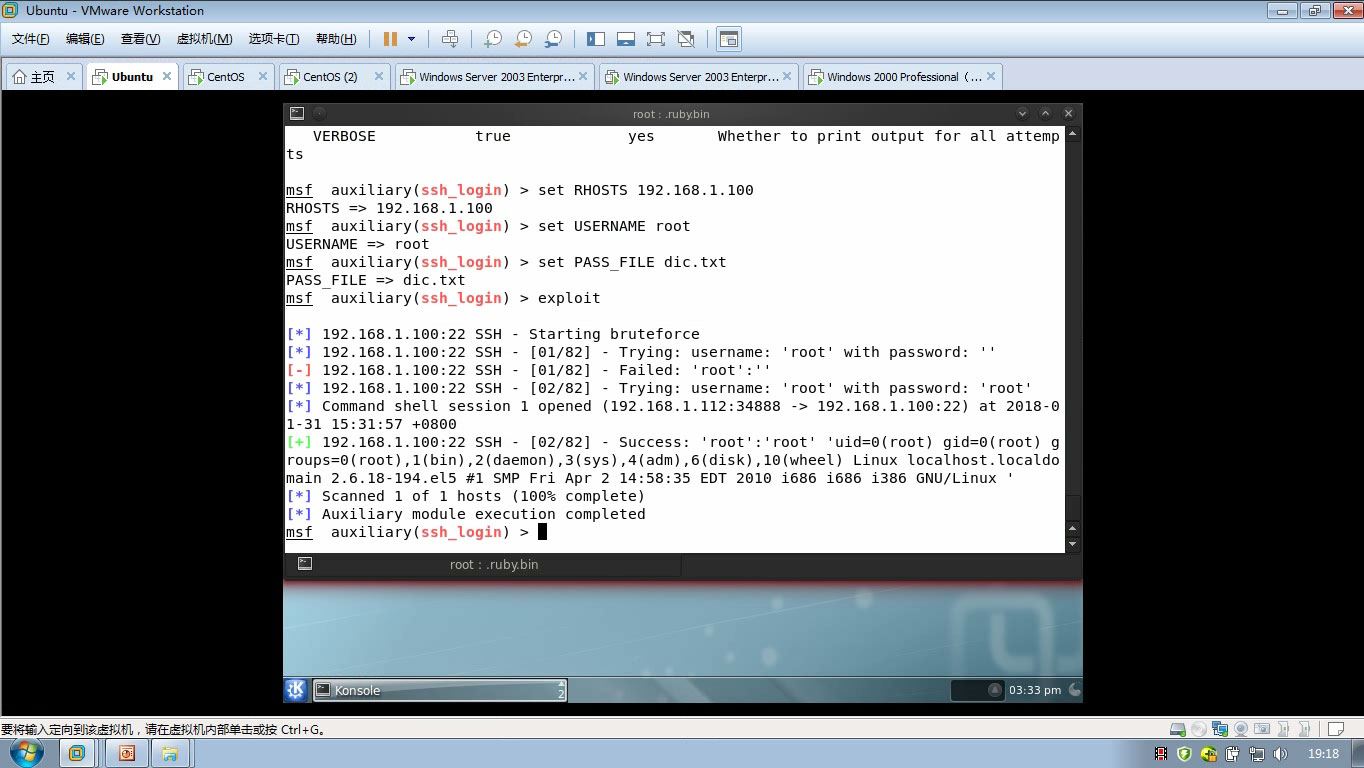Toggle the thumbnail bar view icon
Image resolution: width=1364 pixels, height=768 pixels.
[626, 39]
